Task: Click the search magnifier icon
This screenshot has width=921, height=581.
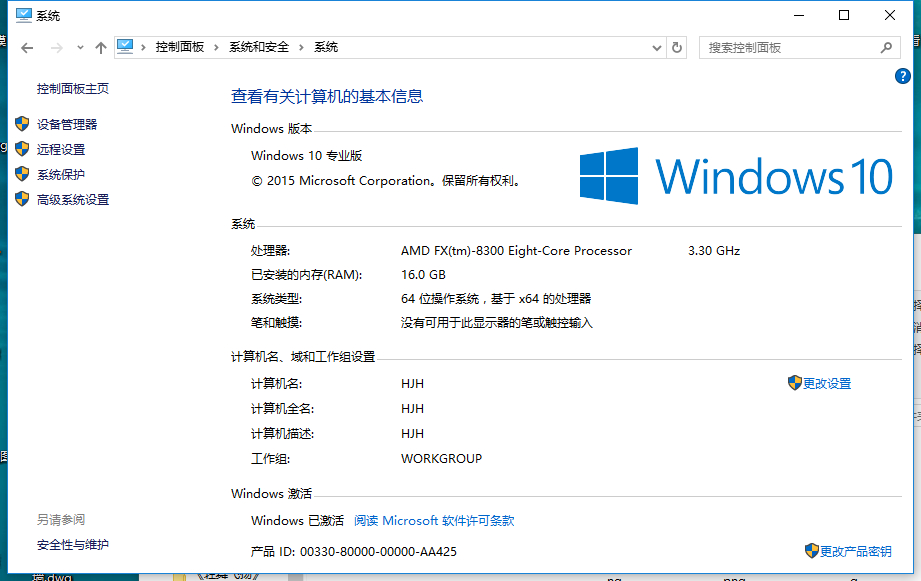Action: click(x=886, y=48)
